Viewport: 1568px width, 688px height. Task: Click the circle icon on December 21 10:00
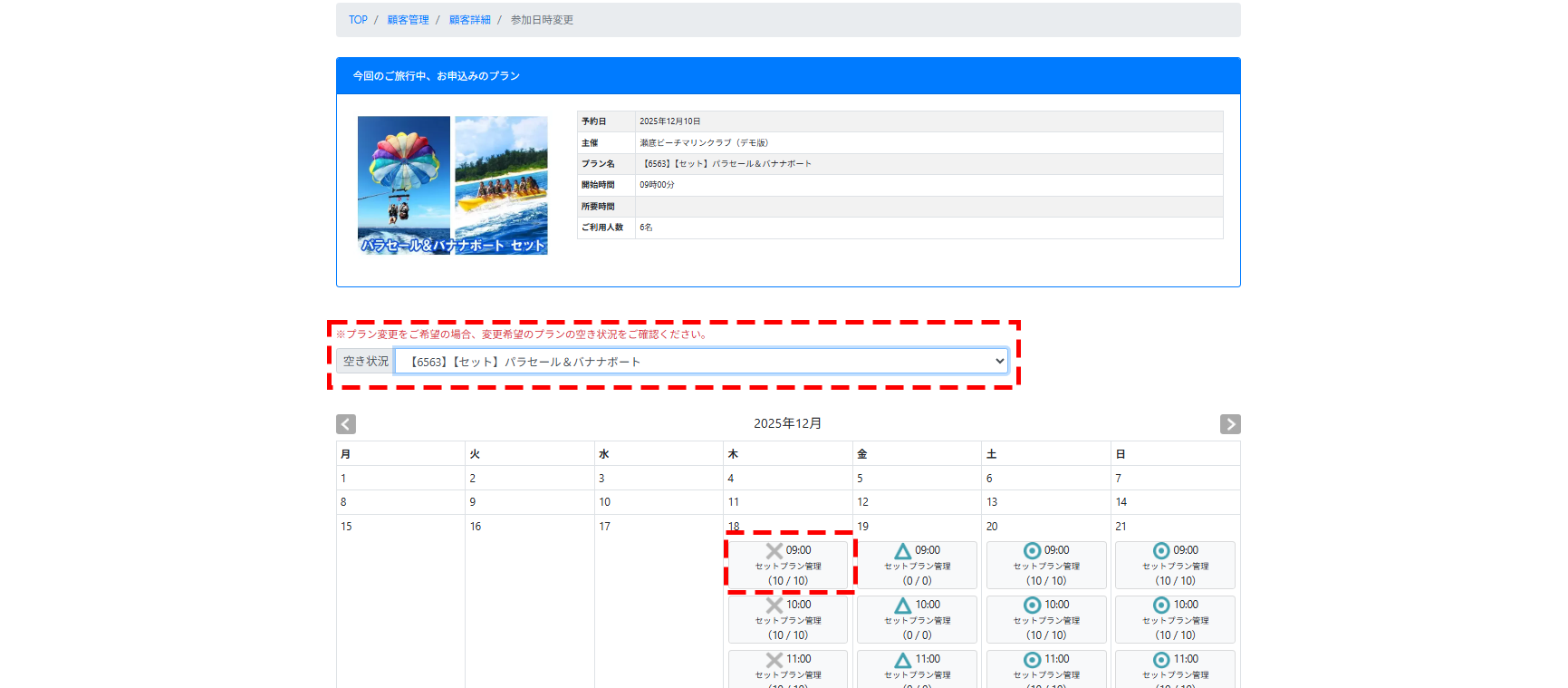pos(1160,606)
